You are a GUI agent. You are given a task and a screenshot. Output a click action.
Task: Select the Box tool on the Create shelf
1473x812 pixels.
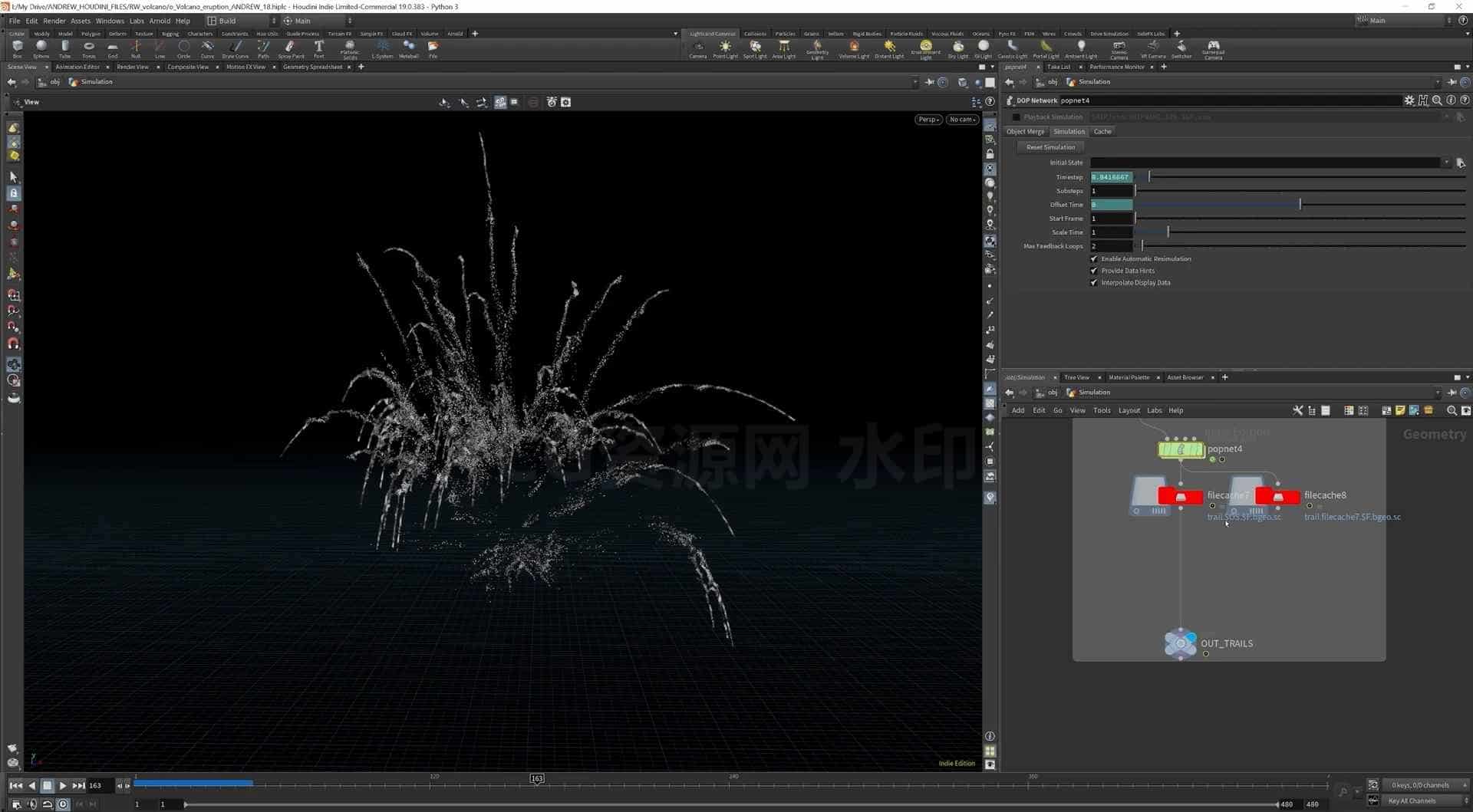(x=17, y=49)
